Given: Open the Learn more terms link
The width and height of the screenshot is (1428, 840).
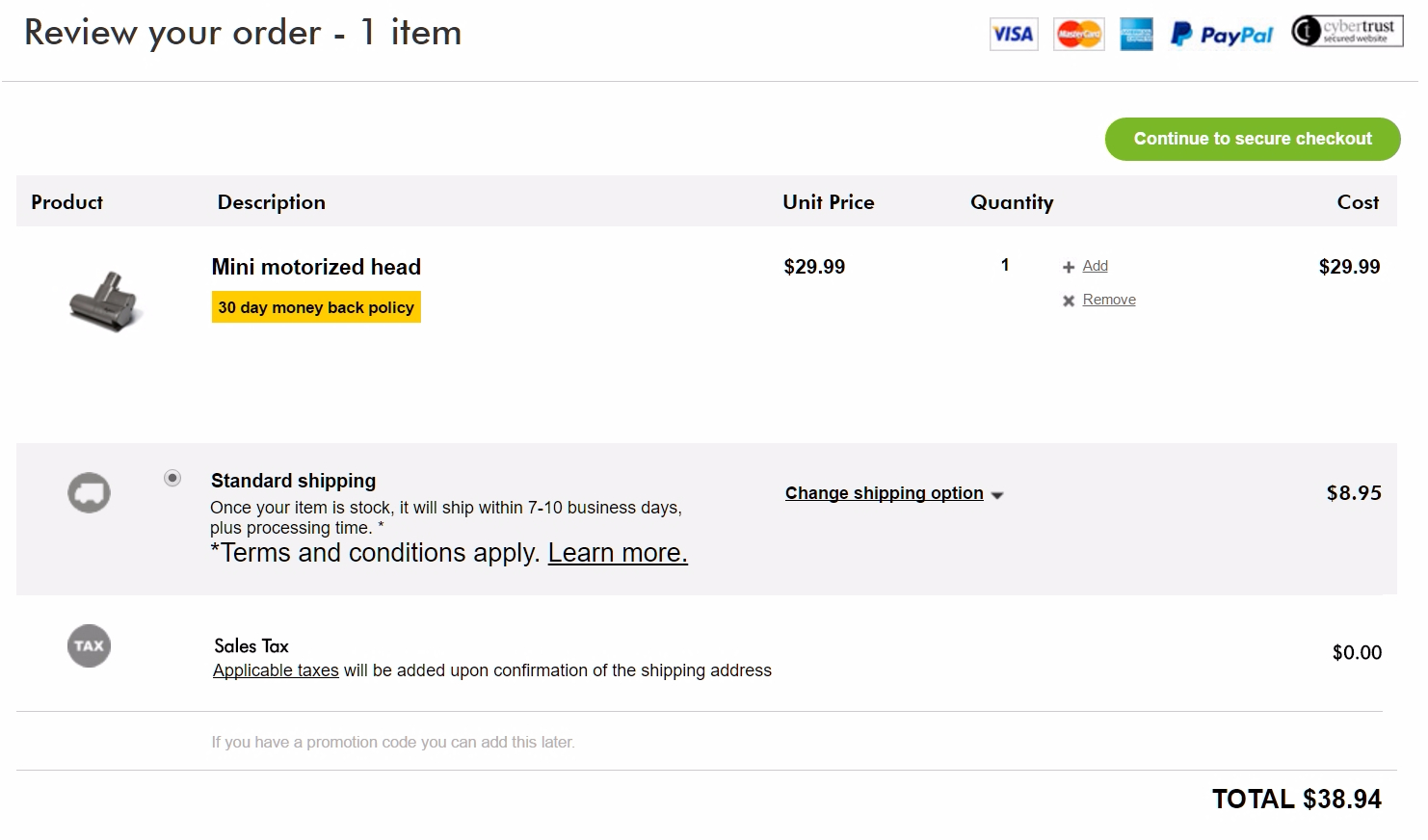Looking at the screenshot, I should coord(618,553).
